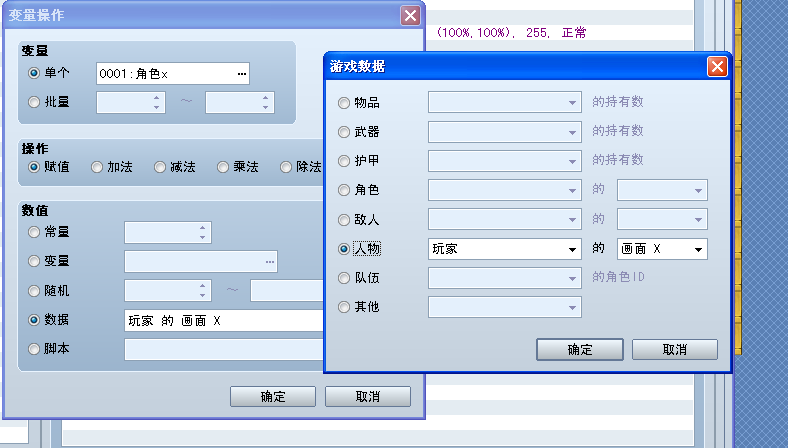Open the 敌人 enemy selection dropdown

coord(505,219)
